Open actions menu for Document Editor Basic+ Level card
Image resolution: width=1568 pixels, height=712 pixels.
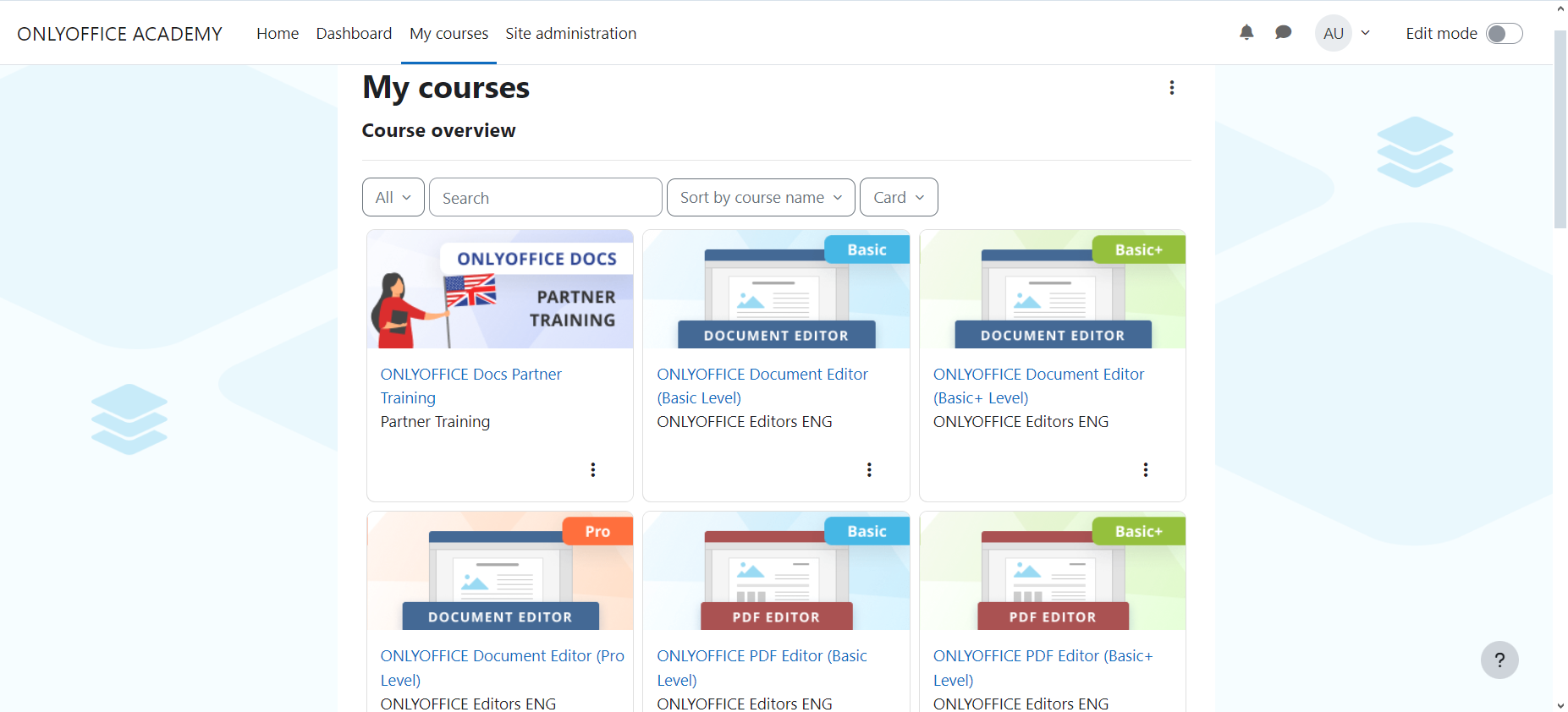(1146, 469)
